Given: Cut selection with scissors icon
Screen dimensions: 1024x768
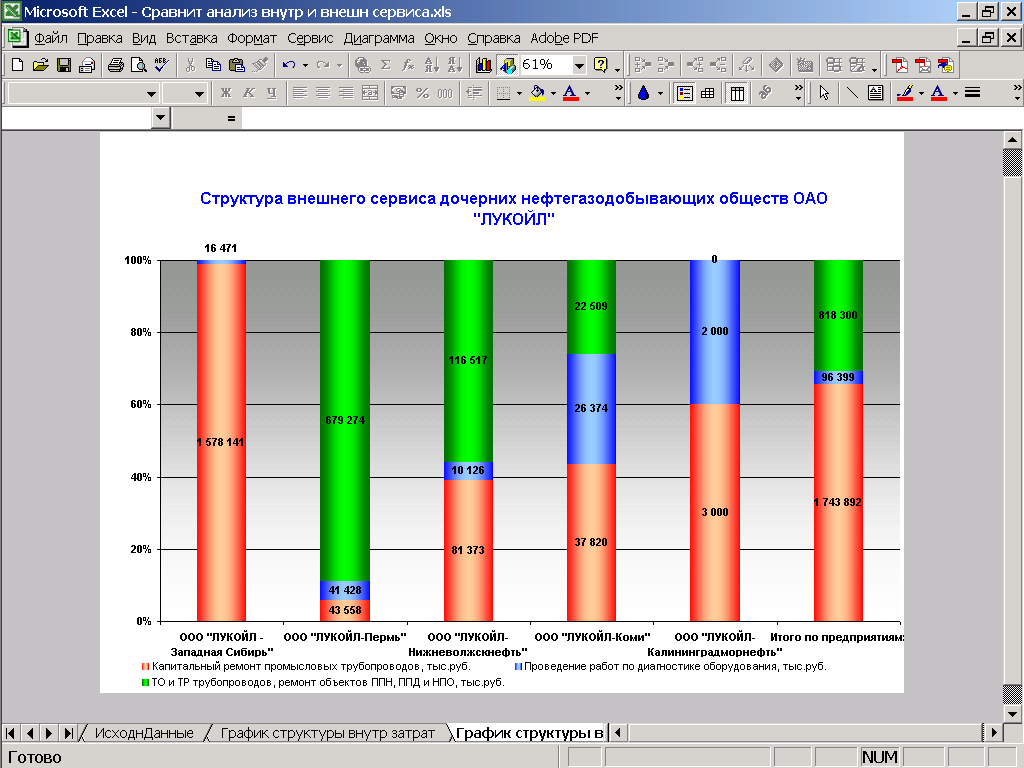Looking at the screenshot, I should [x=190, y=65].
